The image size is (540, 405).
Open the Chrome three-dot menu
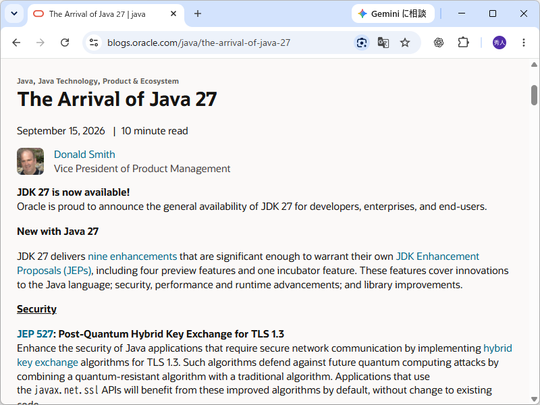(523, 43)
